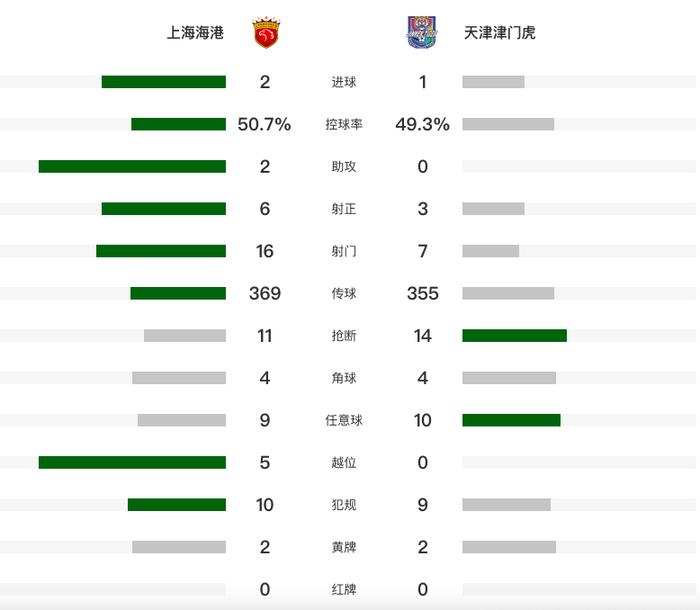Click Tianjin's gray 角球 bar
The height and width of the screenshot is (610, 700).
coord(509,378)
